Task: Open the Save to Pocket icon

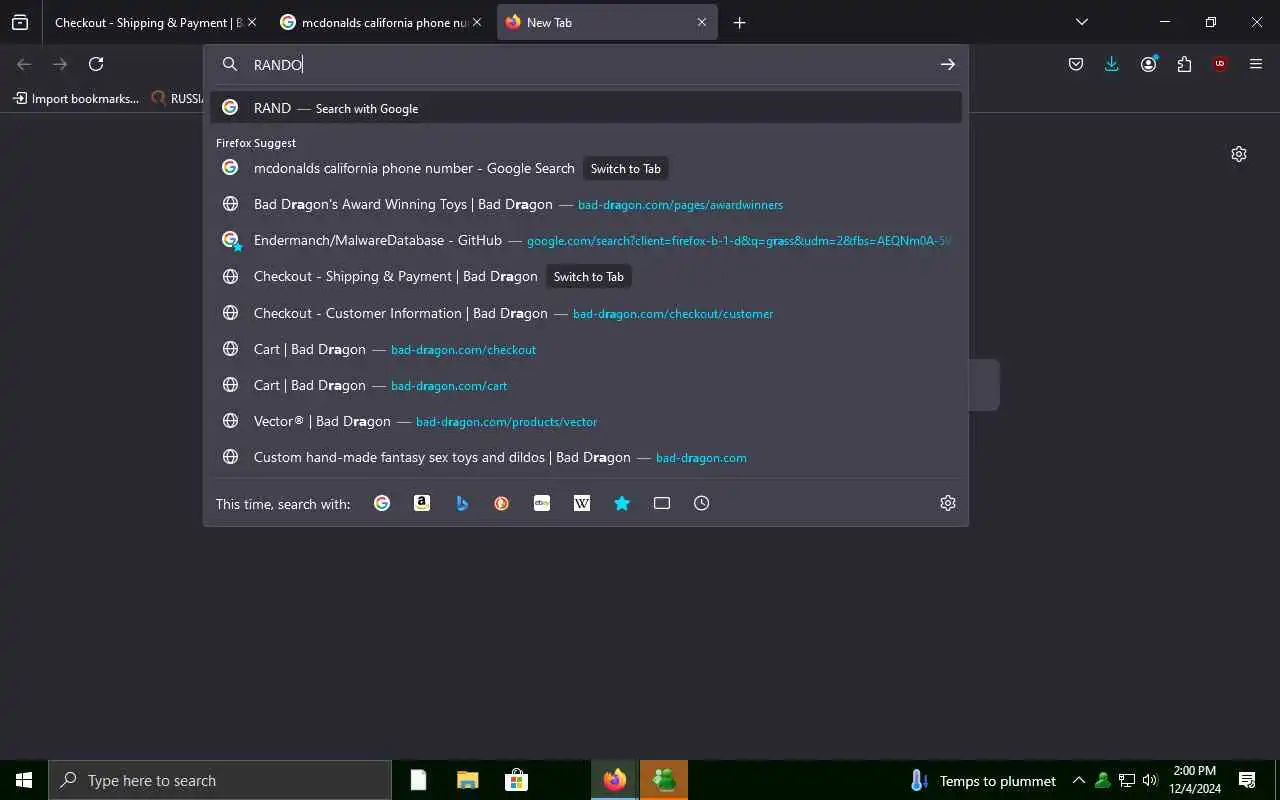Action: tap(1076, 64)
